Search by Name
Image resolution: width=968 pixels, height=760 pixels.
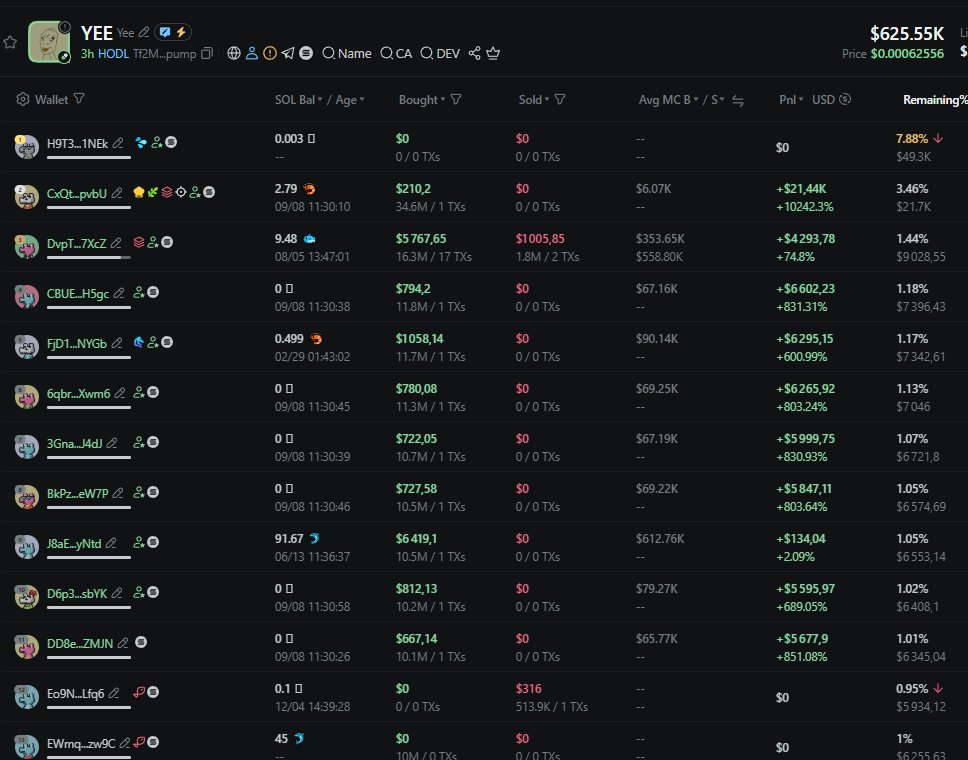347,54
